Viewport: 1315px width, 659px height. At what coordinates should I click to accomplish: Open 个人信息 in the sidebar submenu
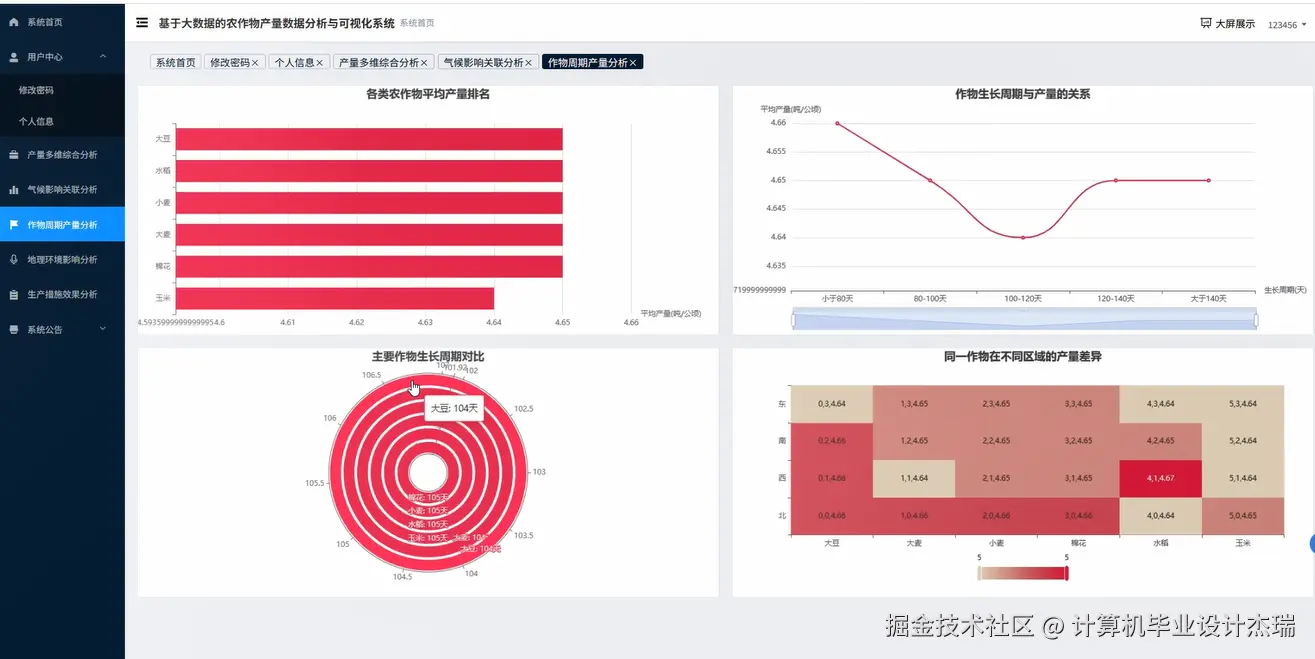click(62, 121)
